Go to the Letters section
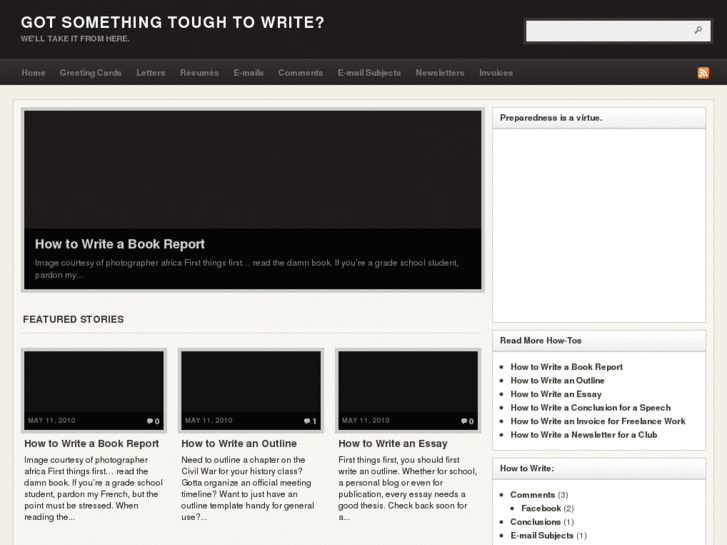The width and height of the screenshot is (727, 545). [151, 73]
